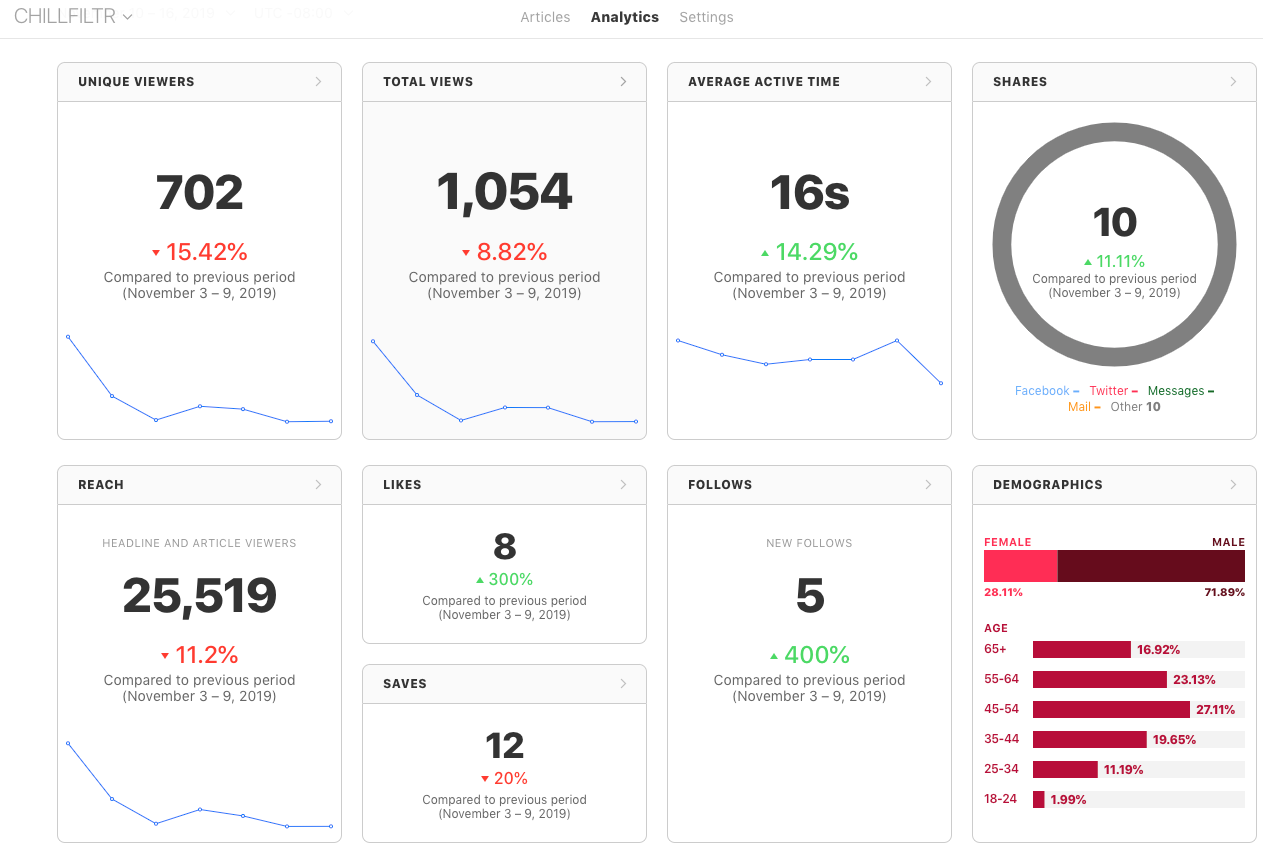Screen dimensions: 1263x854
Task: Click the Reach line chart
Action: click(199, 785)
